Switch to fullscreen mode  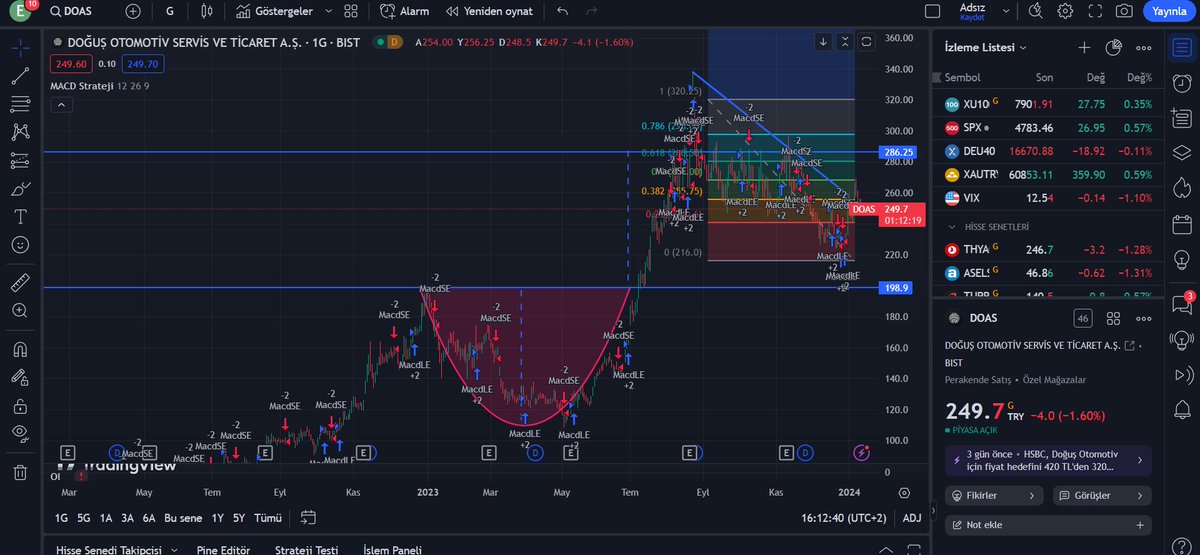point(1095,12)
